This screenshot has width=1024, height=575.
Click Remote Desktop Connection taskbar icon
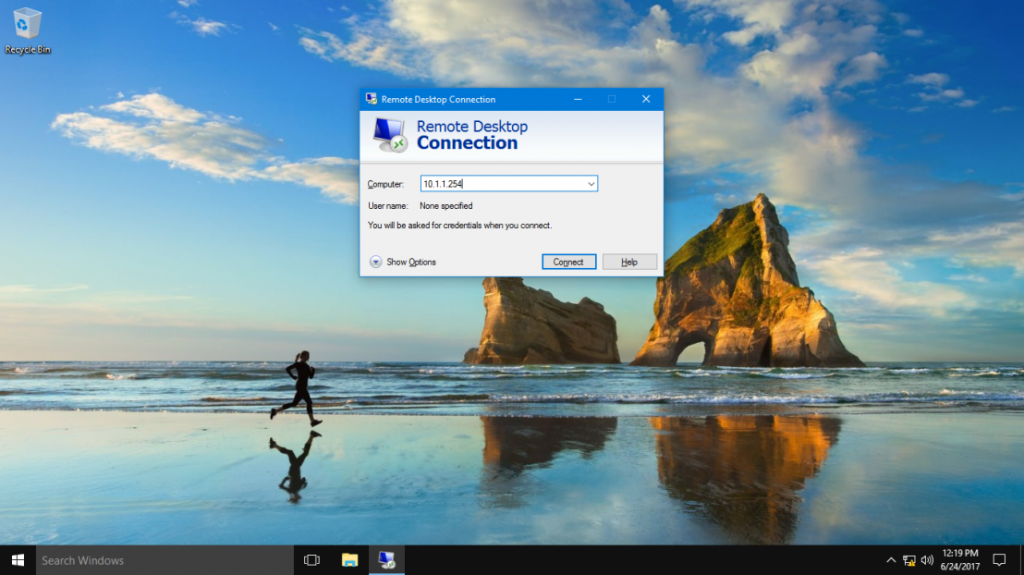click(385, 560)
